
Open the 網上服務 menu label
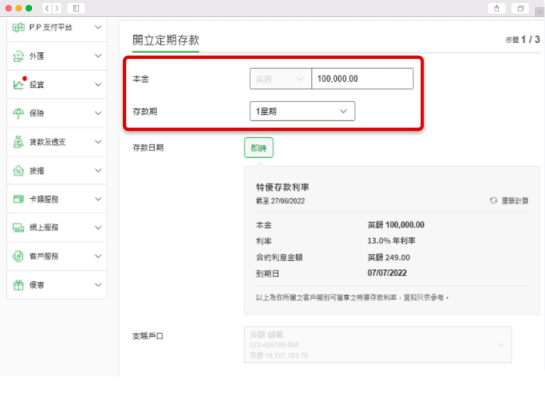click(44, 228)
